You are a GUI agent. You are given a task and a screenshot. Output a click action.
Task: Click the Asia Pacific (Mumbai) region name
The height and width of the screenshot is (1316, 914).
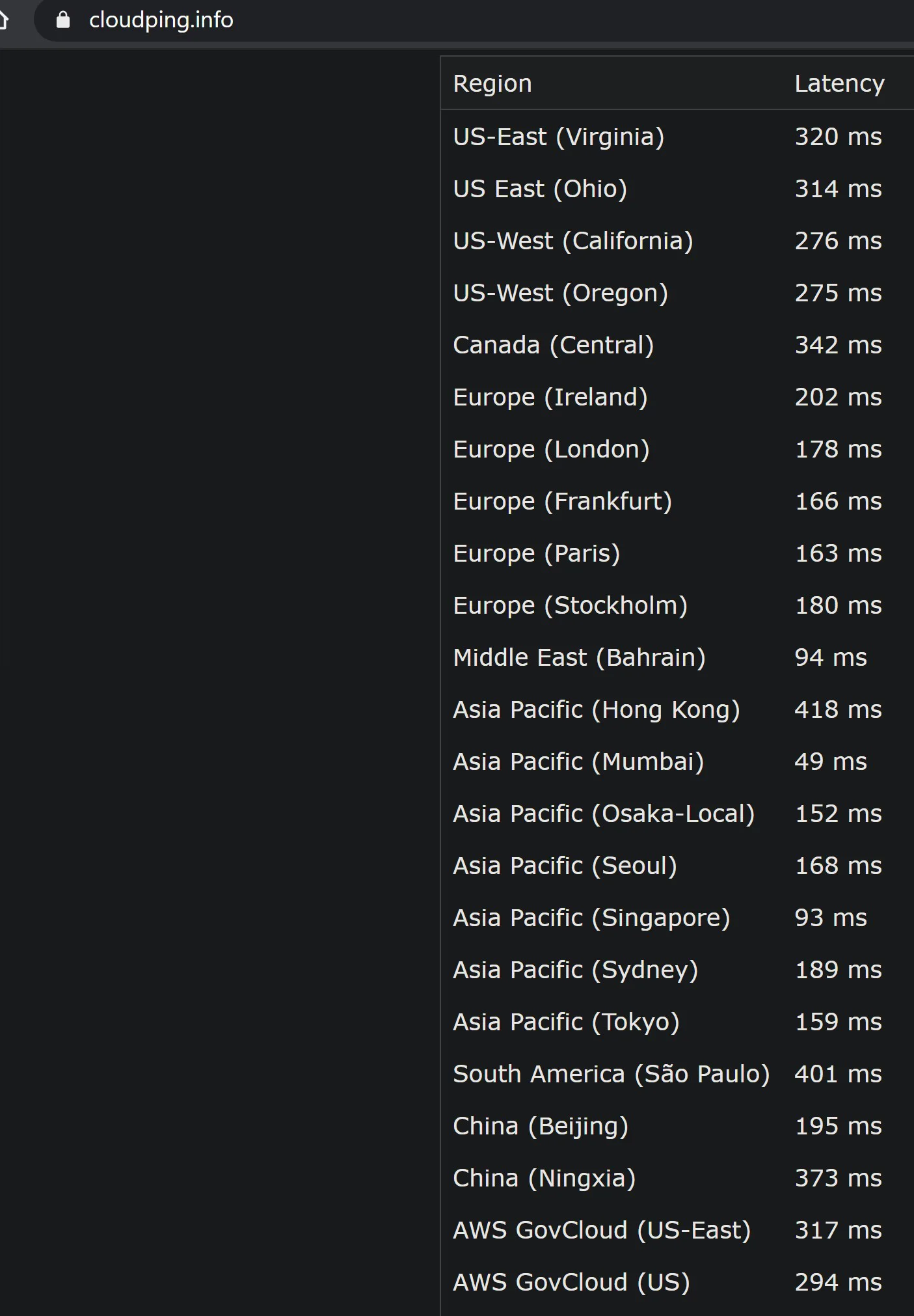pyautogui.click(x=578, y=761)
